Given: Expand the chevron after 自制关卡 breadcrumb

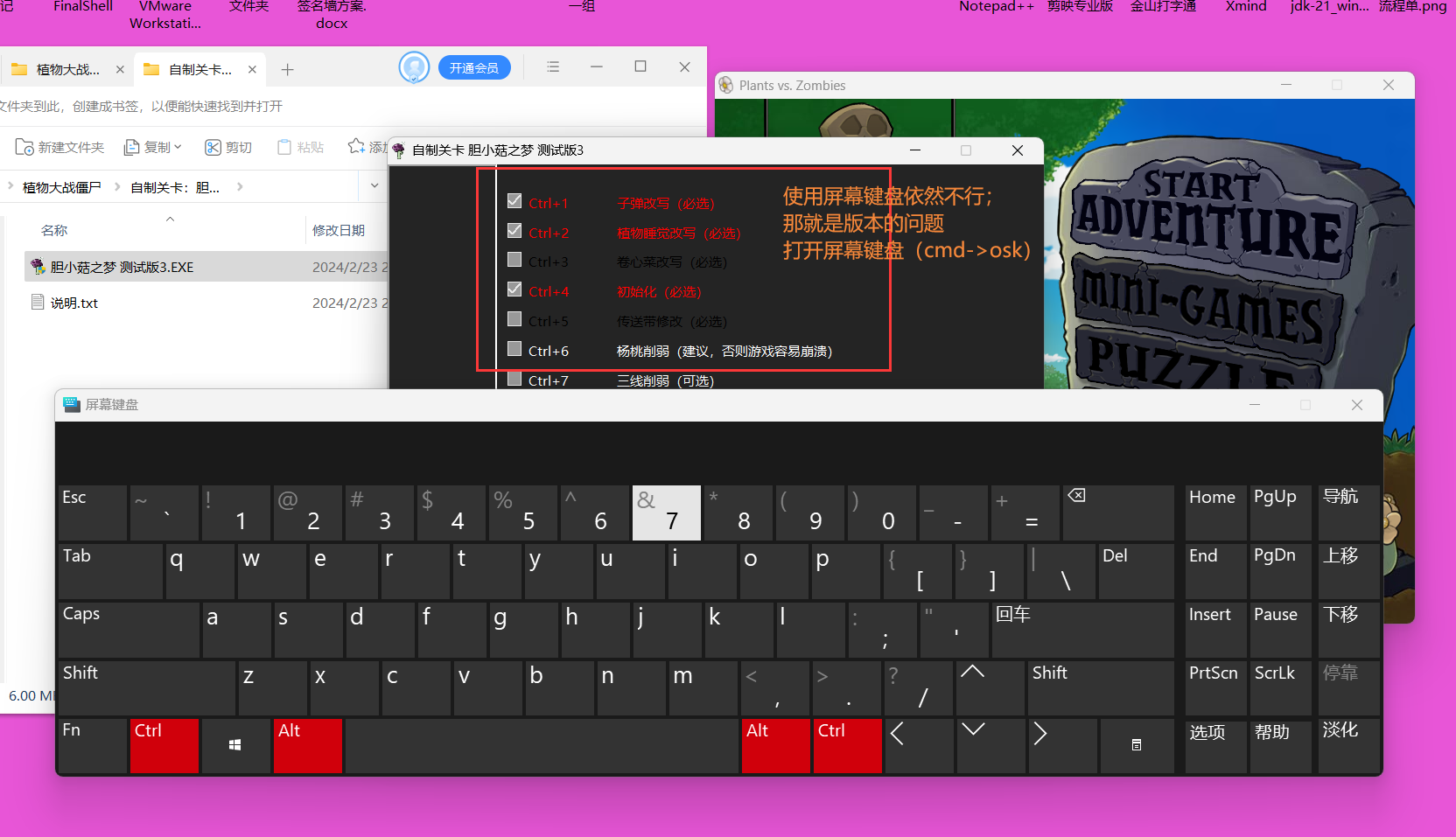Looking at the screenshot, I should tap(240, 186).
